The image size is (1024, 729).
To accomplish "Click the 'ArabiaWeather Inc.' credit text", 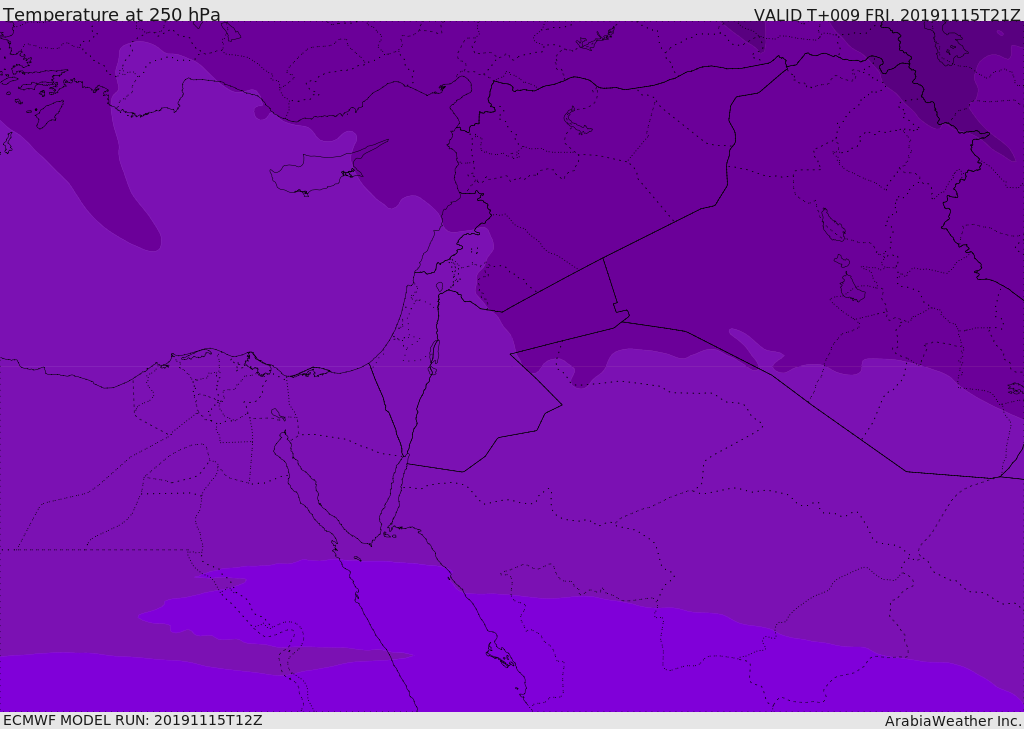I will point(953,721).
